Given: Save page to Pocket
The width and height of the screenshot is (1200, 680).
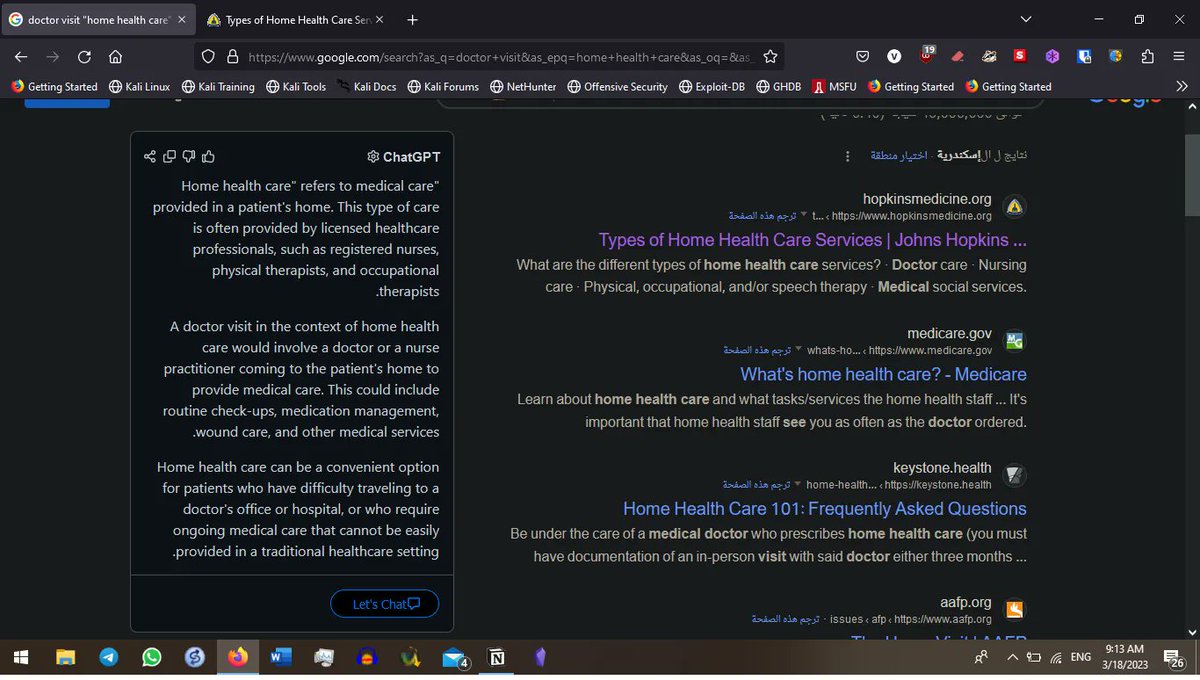Looking at the screenshot, I should [863, 57].
